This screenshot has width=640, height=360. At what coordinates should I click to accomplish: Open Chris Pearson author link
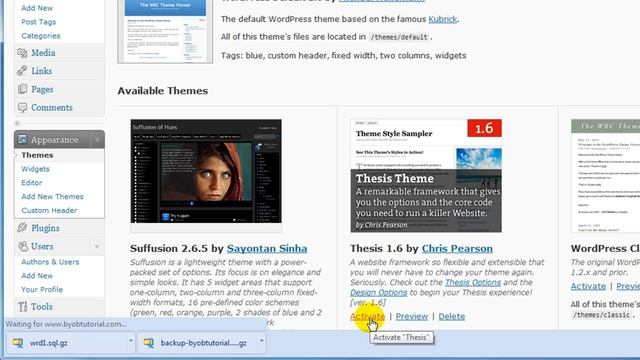[x=457, y=249]
